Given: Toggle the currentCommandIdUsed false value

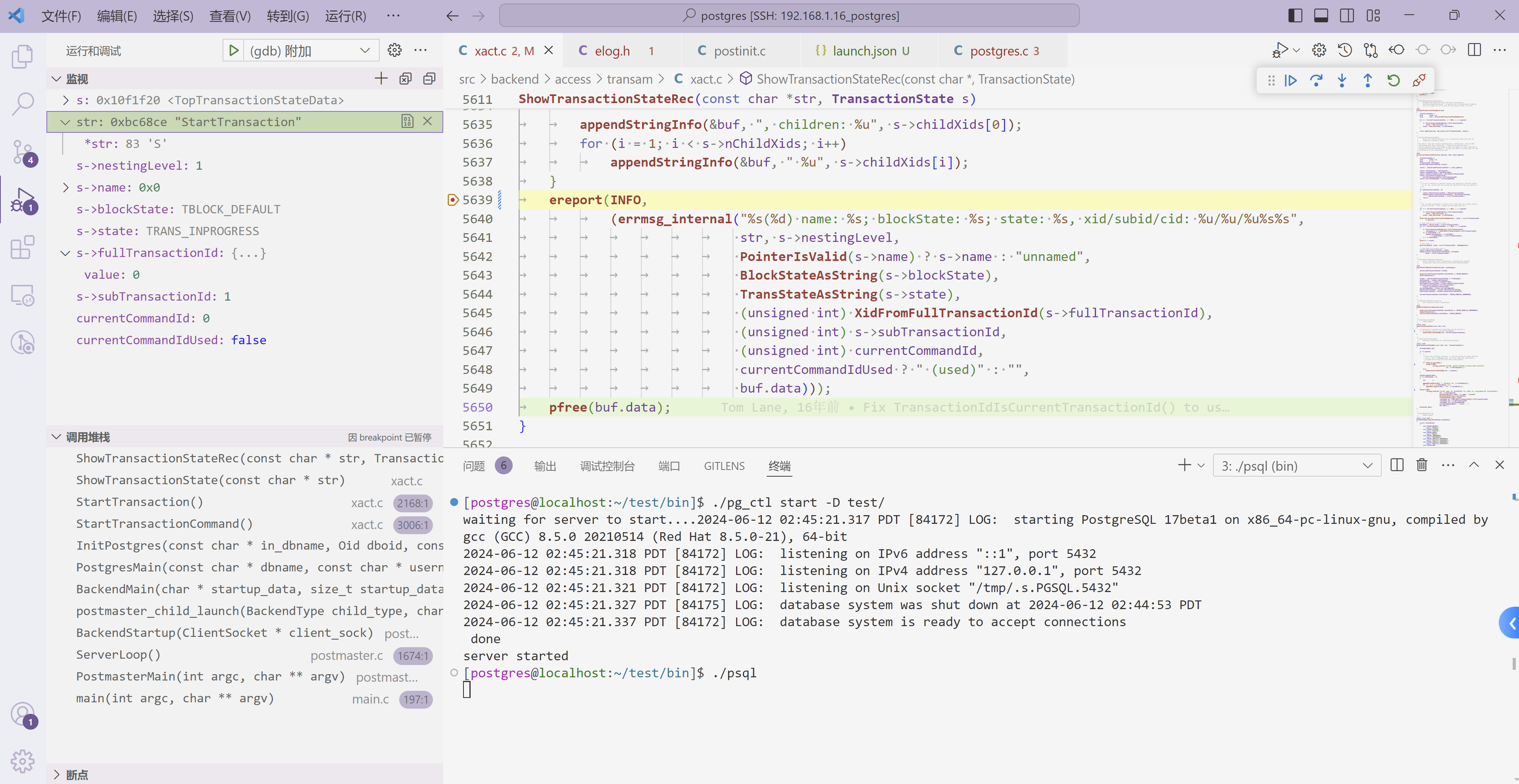Looking at the screenshot, I should point(249,340).
